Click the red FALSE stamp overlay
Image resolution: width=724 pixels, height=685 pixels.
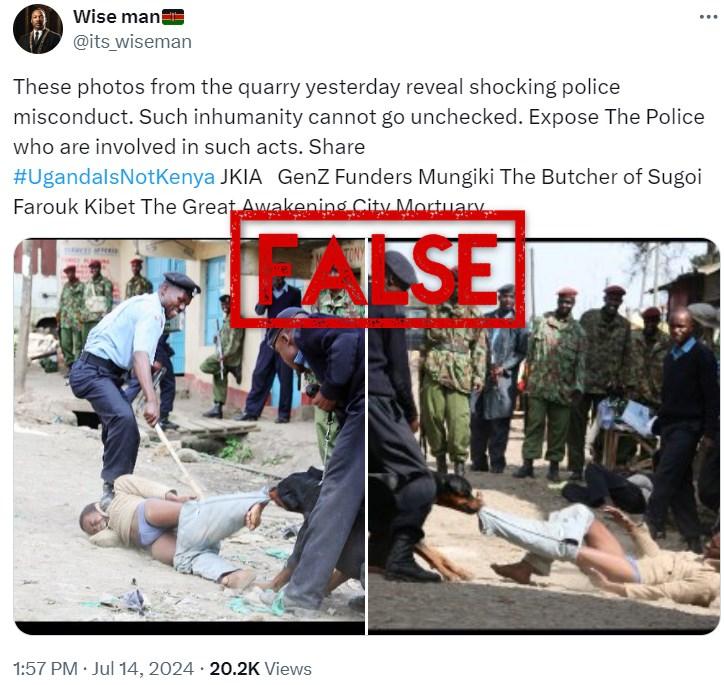[378, 269]
